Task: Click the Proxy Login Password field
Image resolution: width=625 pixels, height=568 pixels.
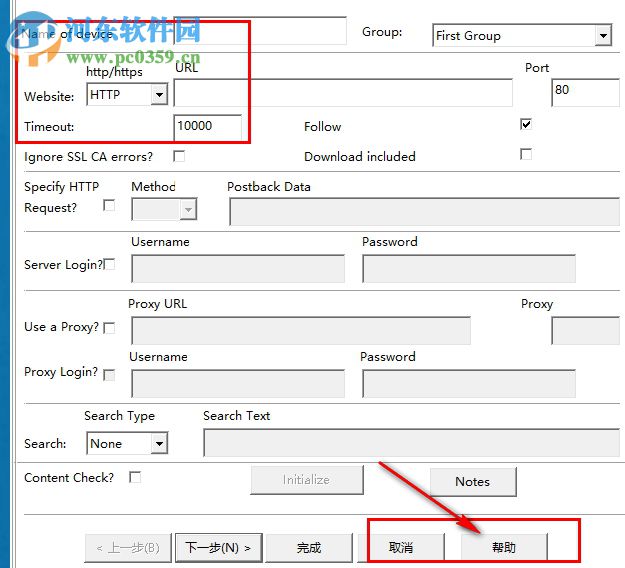Action: [469, 383]
